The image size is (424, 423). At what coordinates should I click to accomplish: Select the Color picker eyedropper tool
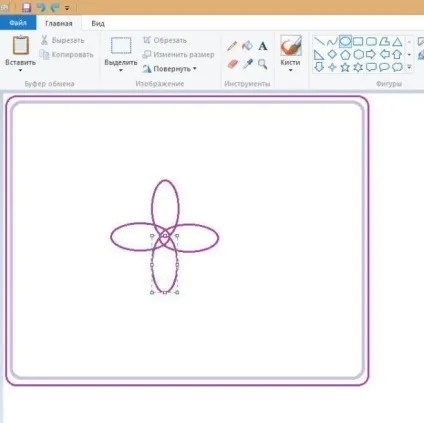(x=248, y=64)
